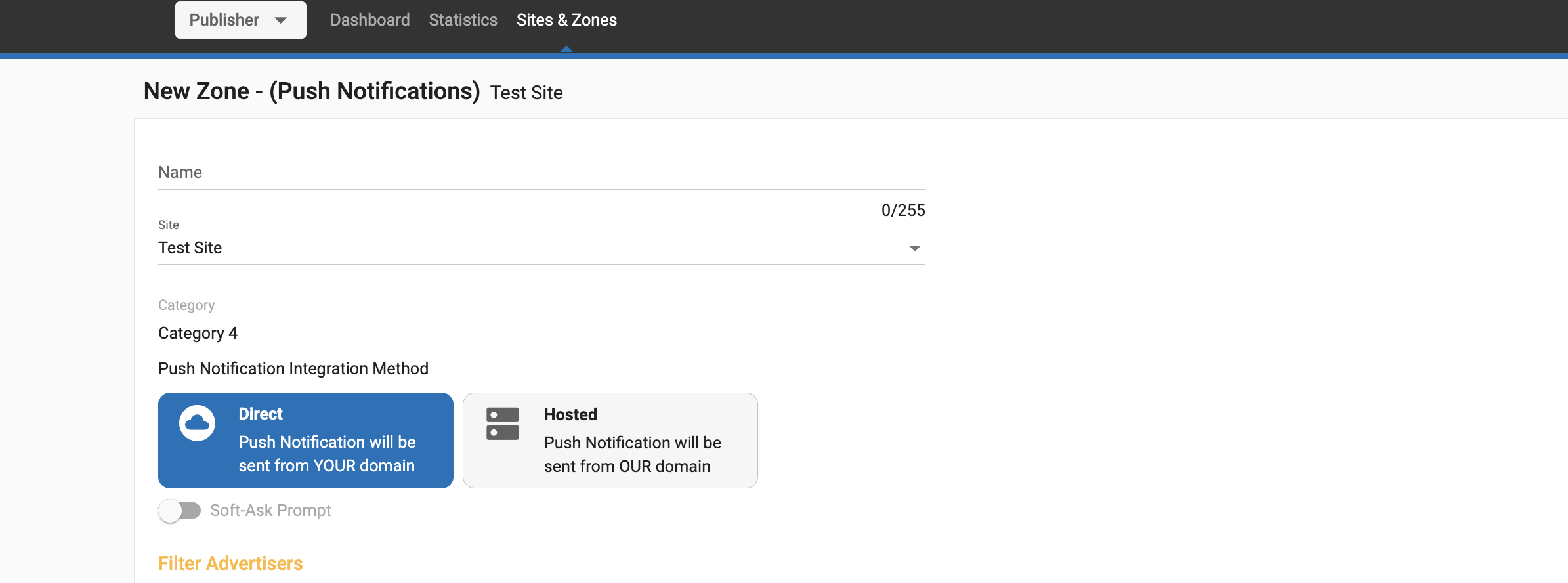Click the cloud icon in Direct option
Viewport: 1568px width, 583px height.
tap(197, 423)
